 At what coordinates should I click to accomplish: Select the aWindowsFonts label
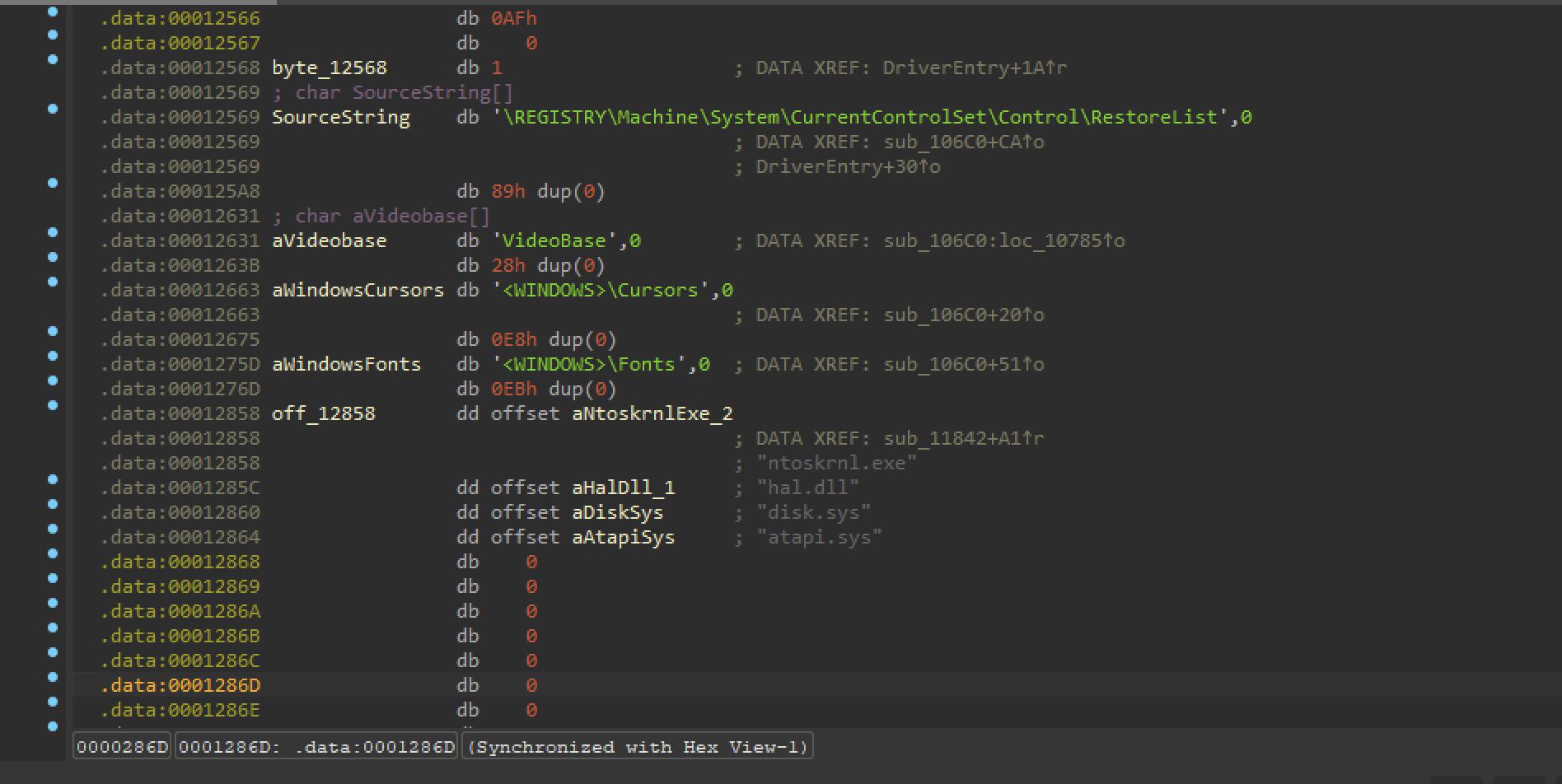coord(346,364)
